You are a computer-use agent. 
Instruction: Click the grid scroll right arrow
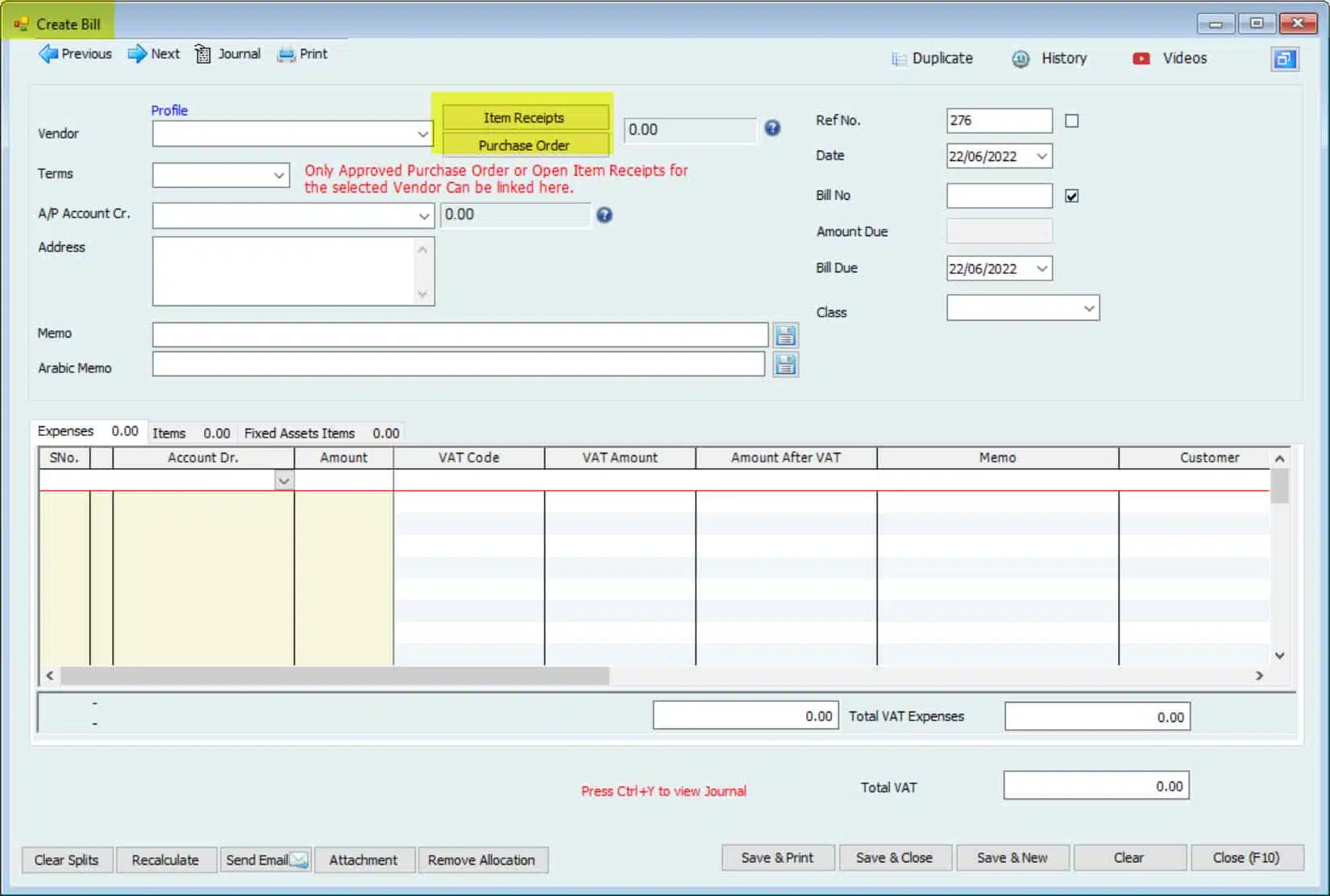[x=1259, y=675]
